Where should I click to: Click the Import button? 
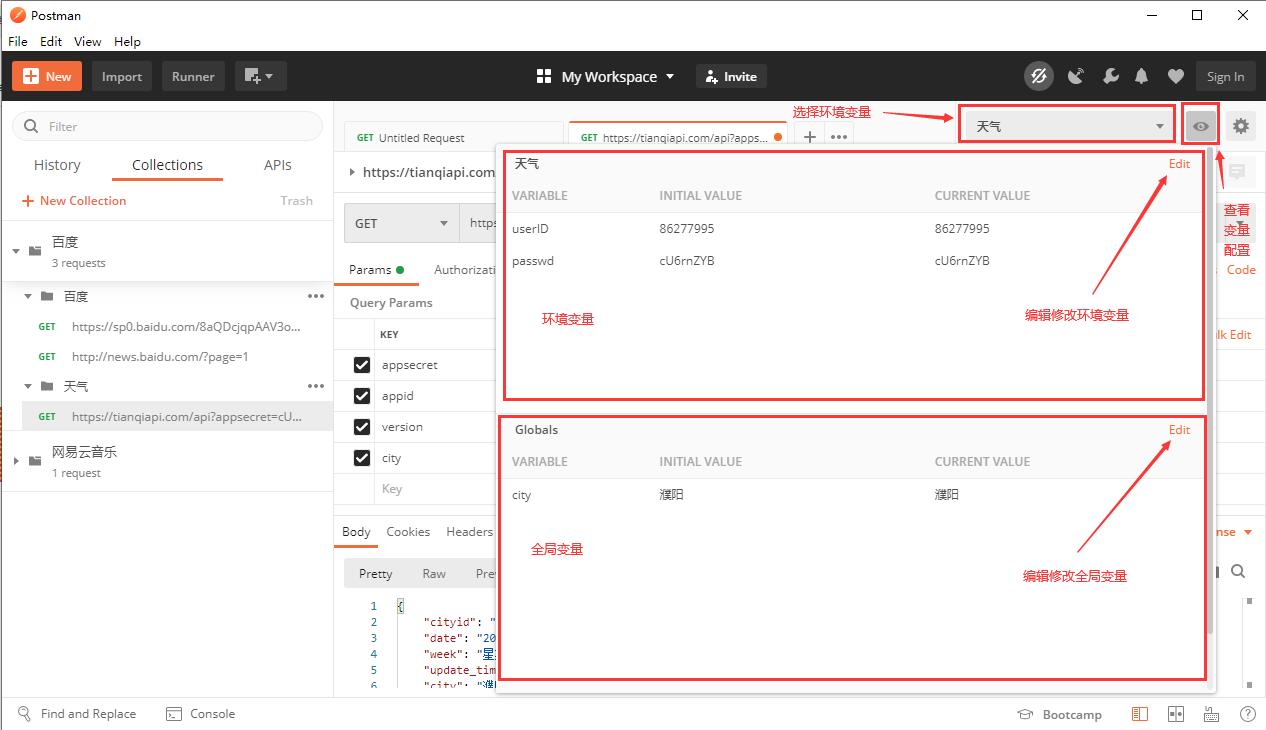[122, 76]
